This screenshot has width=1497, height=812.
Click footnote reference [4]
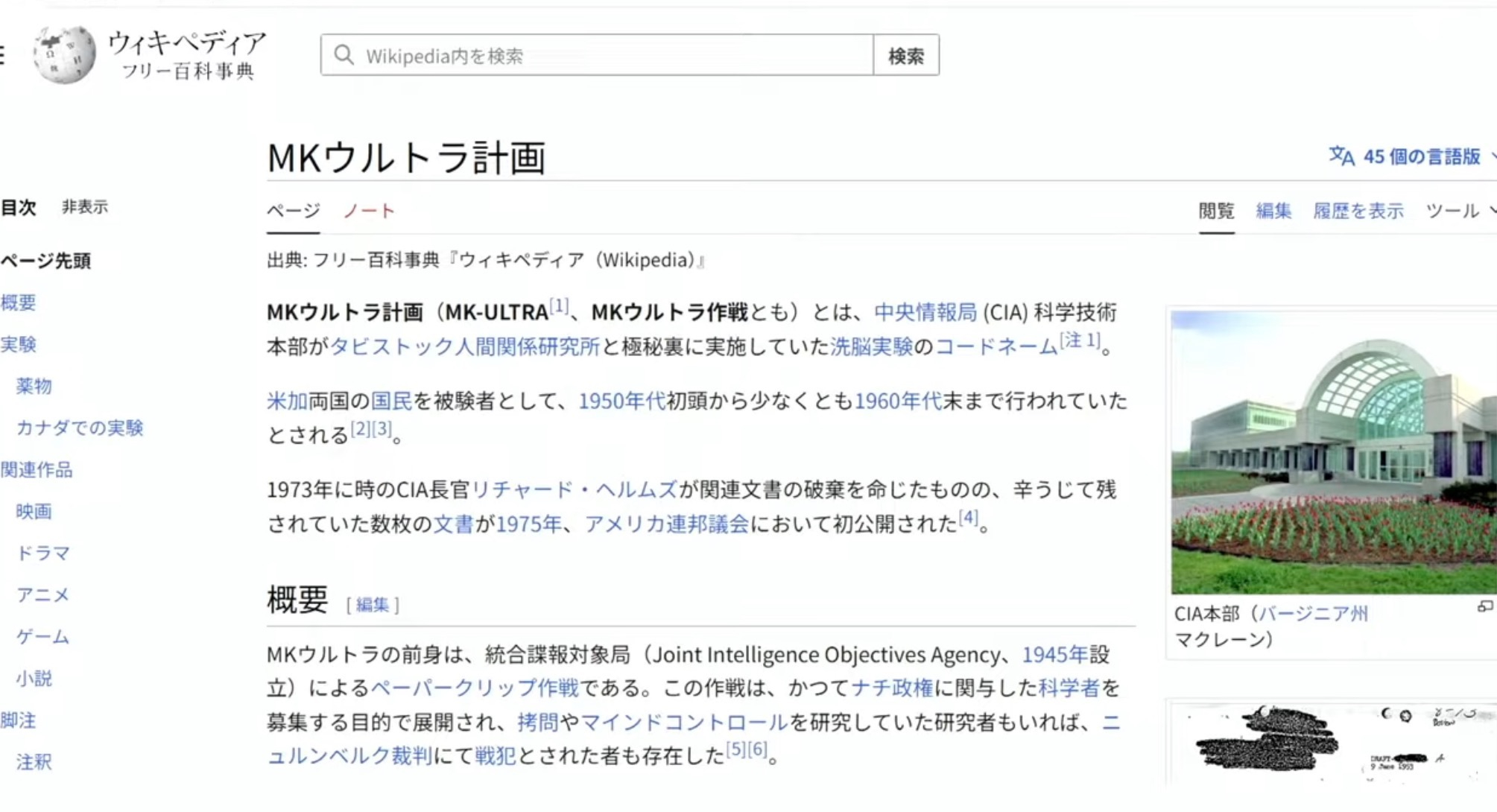point(968,517)
